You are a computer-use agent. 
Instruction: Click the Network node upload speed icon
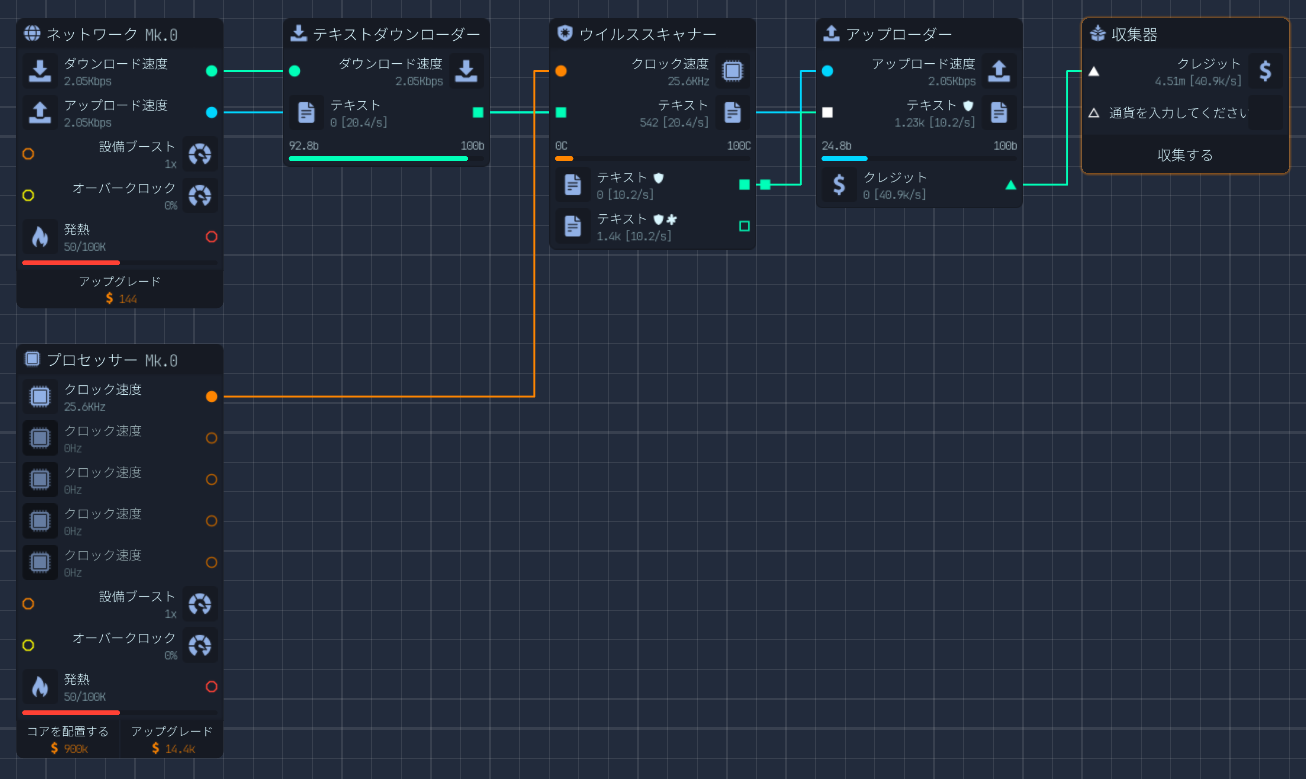(40, 112)
